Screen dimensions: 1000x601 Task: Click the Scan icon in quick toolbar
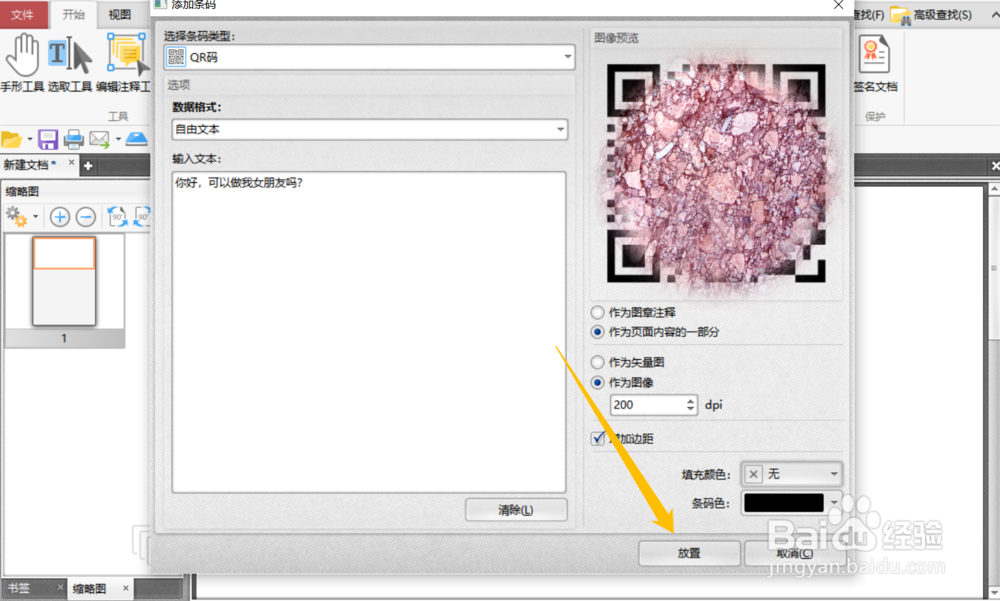pyautogui.click(x=136, y=138)
